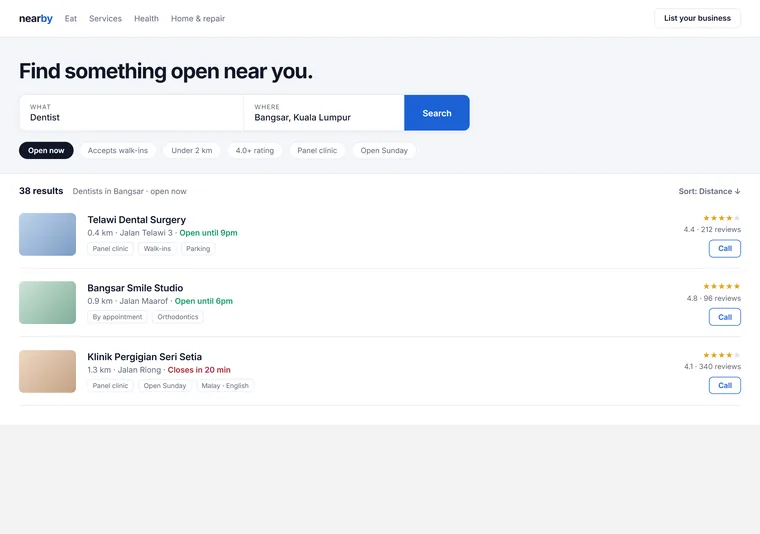Click 4.4 · 212 reviews text
The height and width of the screenshot is (534, 760).
click(712, 229)
